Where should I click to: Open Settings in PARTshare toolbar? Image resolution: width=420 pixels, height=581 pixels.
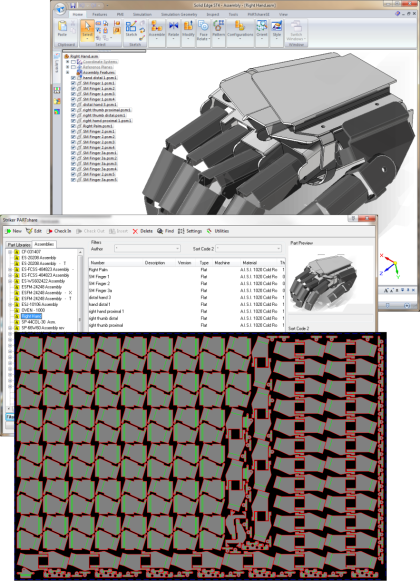tap(190, 231)
